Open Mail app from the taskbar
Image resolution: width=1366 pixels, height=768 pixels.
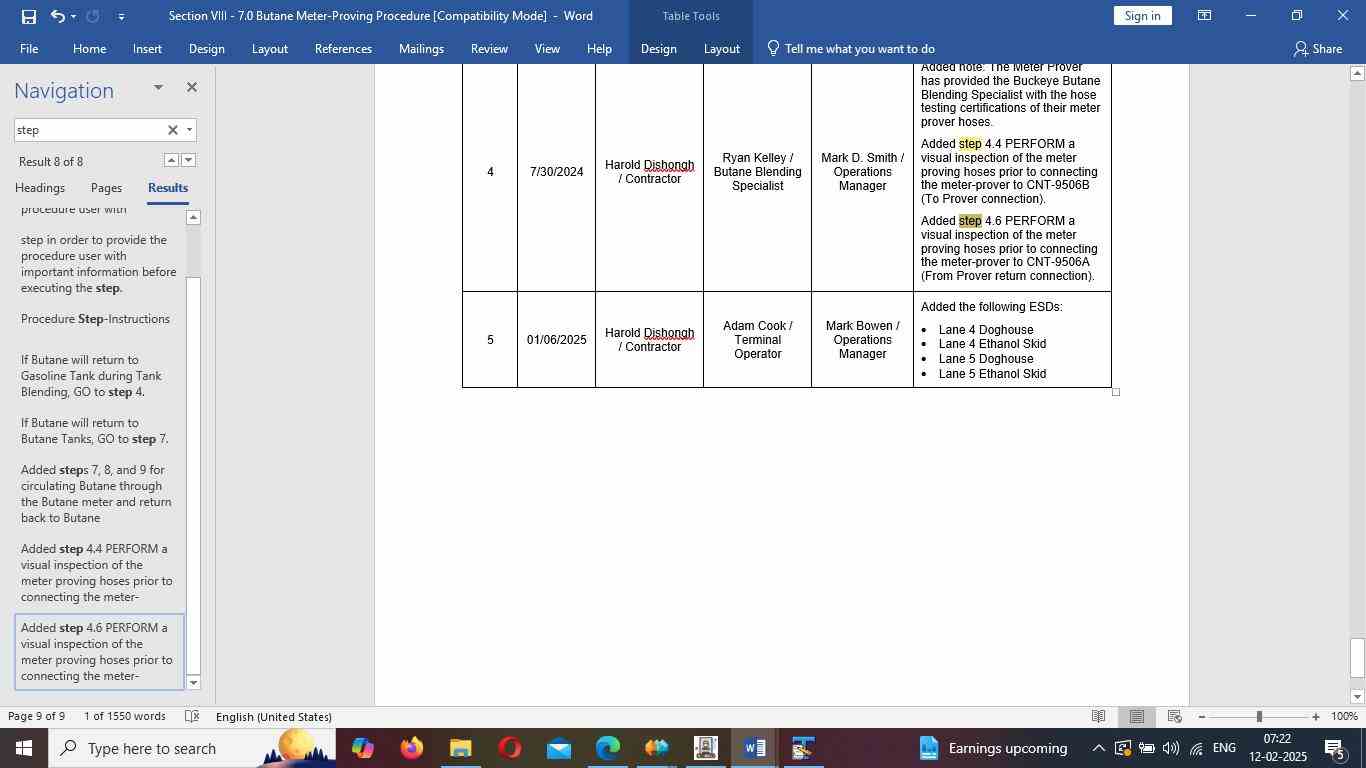[558, 748]
